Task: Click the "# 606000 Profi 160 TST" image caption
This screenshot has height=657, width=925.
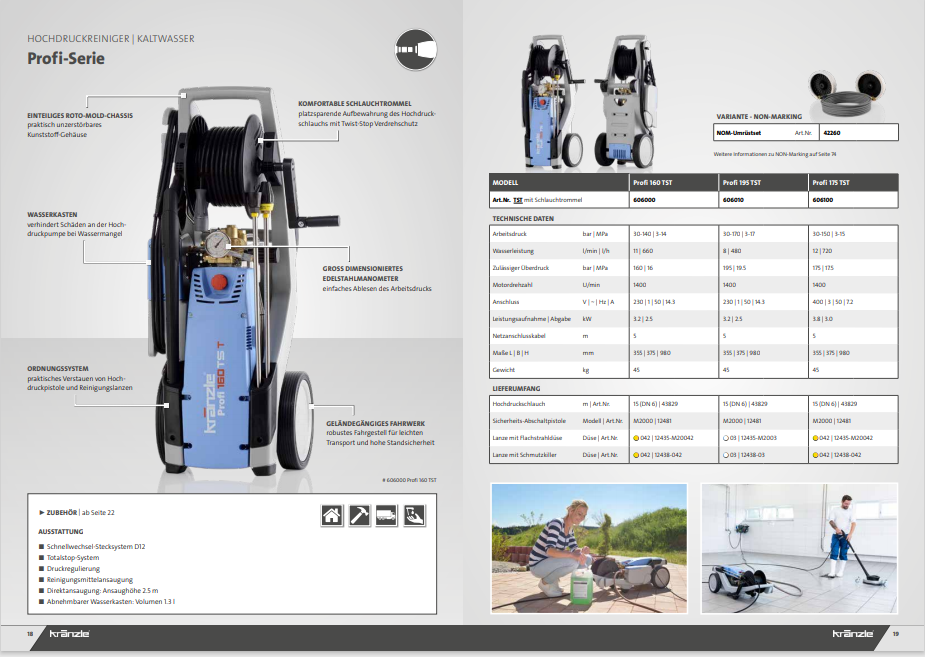Action: [409, 480]
